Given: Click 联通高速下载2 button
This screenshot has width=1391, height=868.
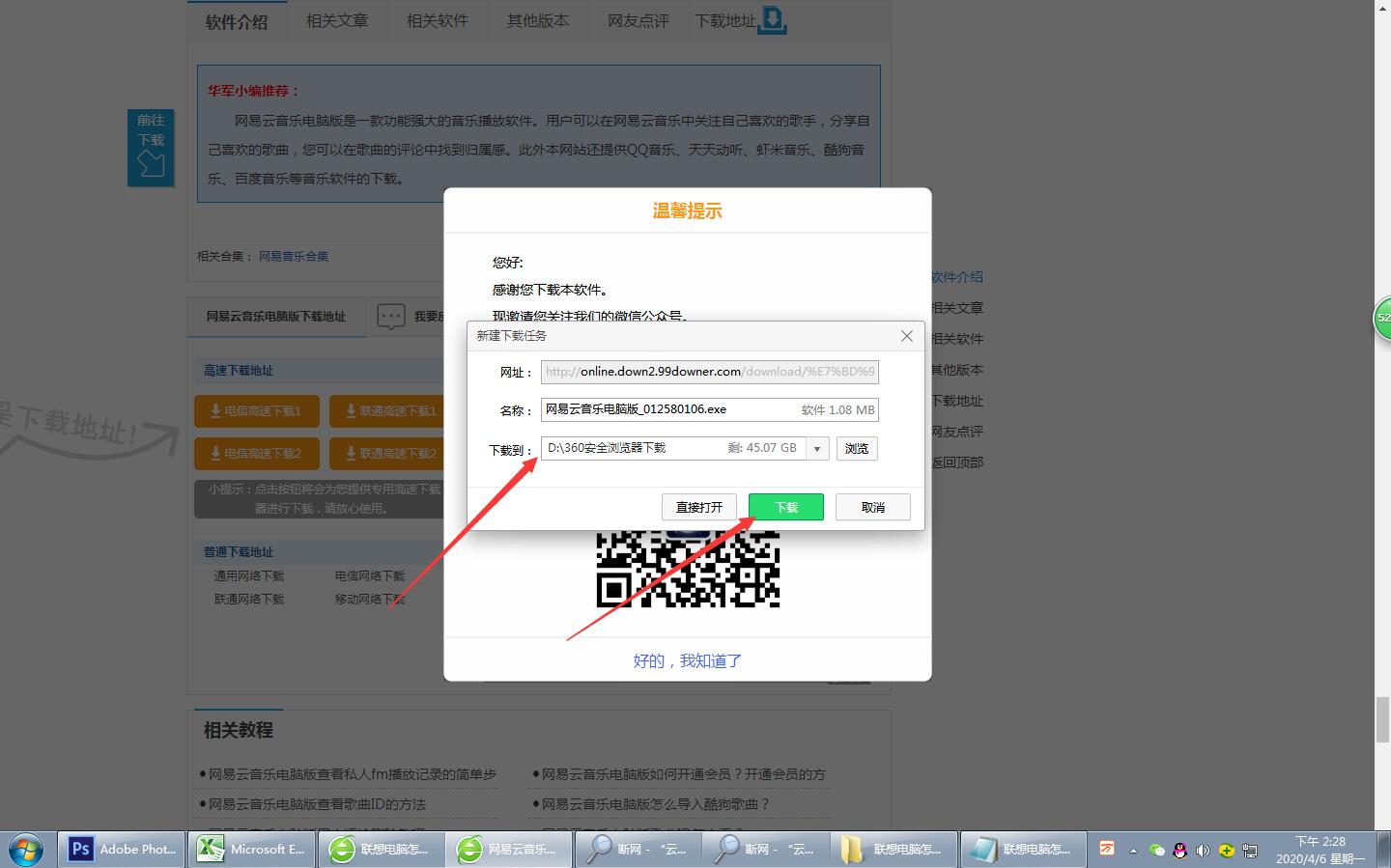Looking at the screenshot, I should 386,453.
